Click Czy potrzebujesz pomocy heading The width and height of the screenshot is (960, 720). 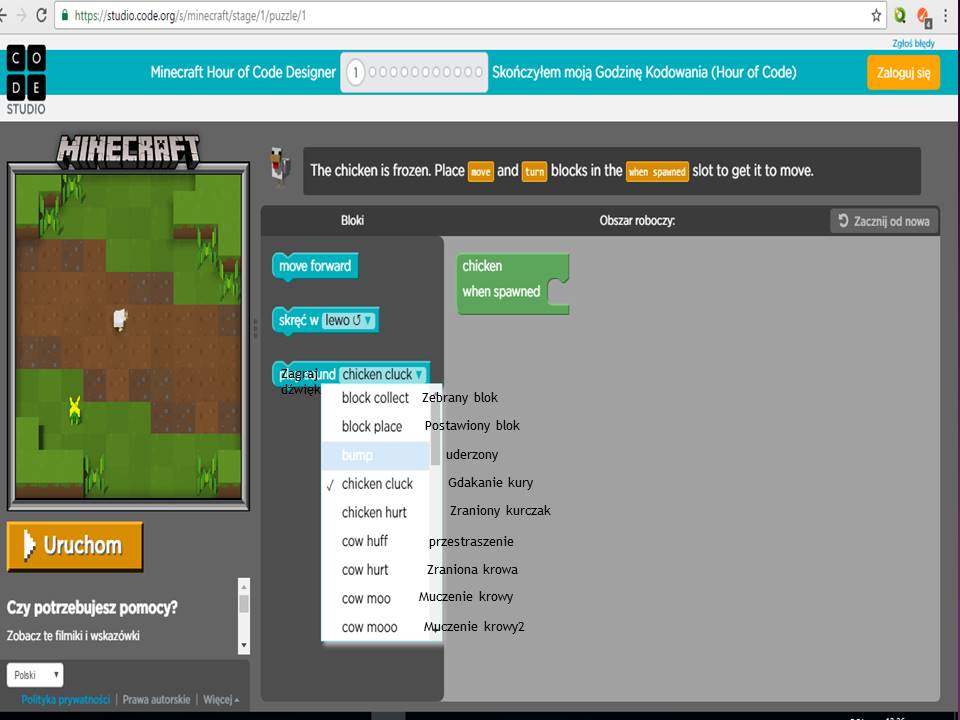(x=92, y=607)
